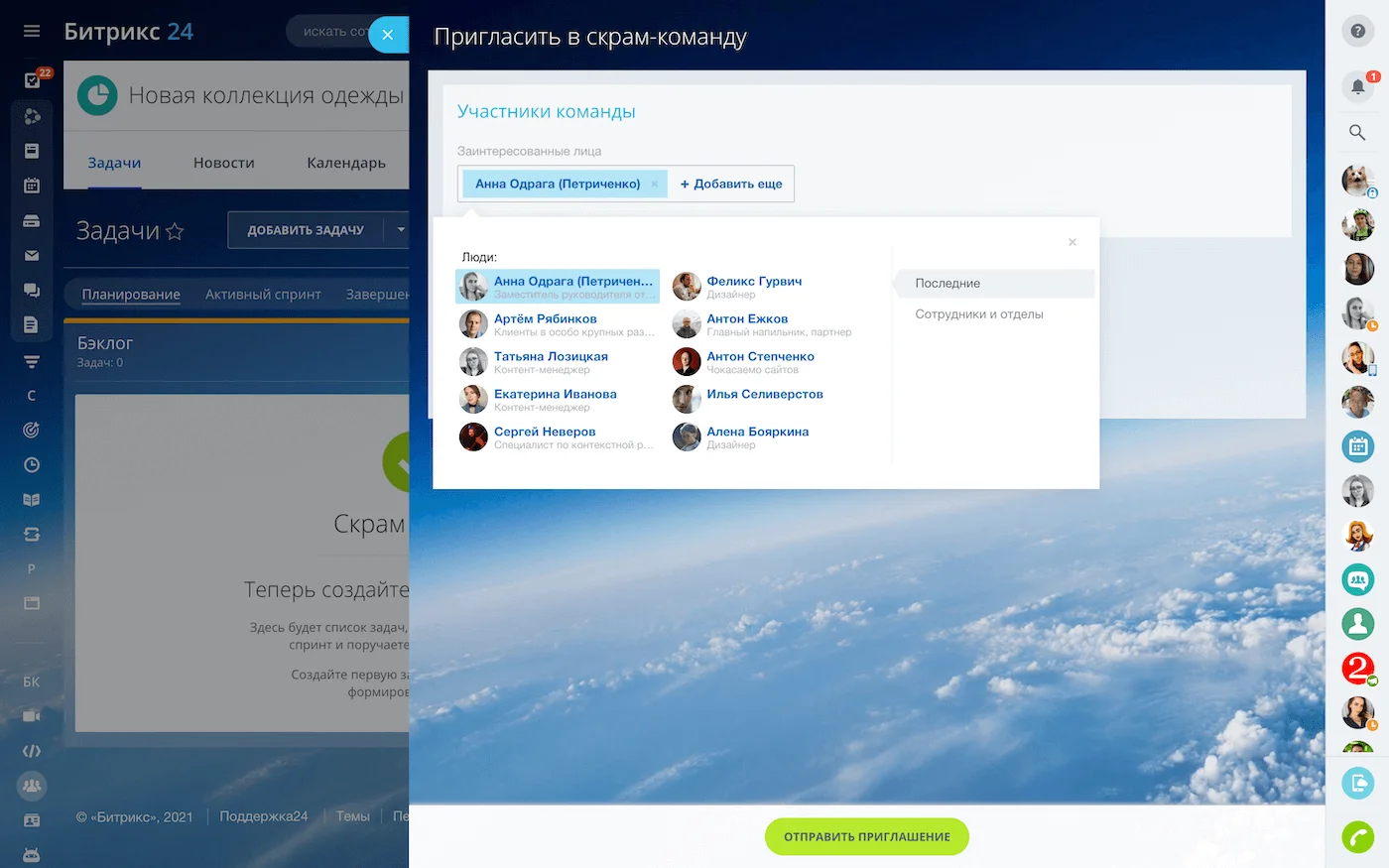Open the hamburger menu next to Битрикс 24

coord(32,32)
